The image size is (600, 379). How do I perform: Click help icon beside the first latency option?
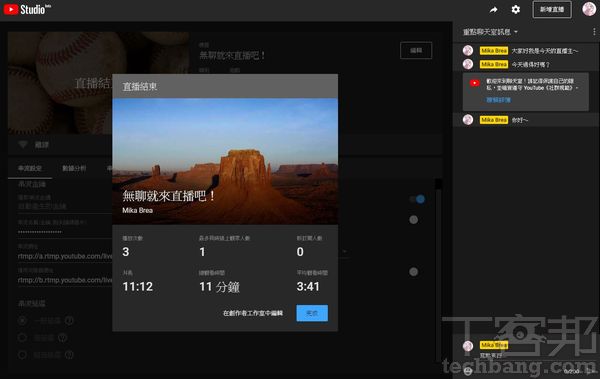pyautogui.click(x=69, y=320)
